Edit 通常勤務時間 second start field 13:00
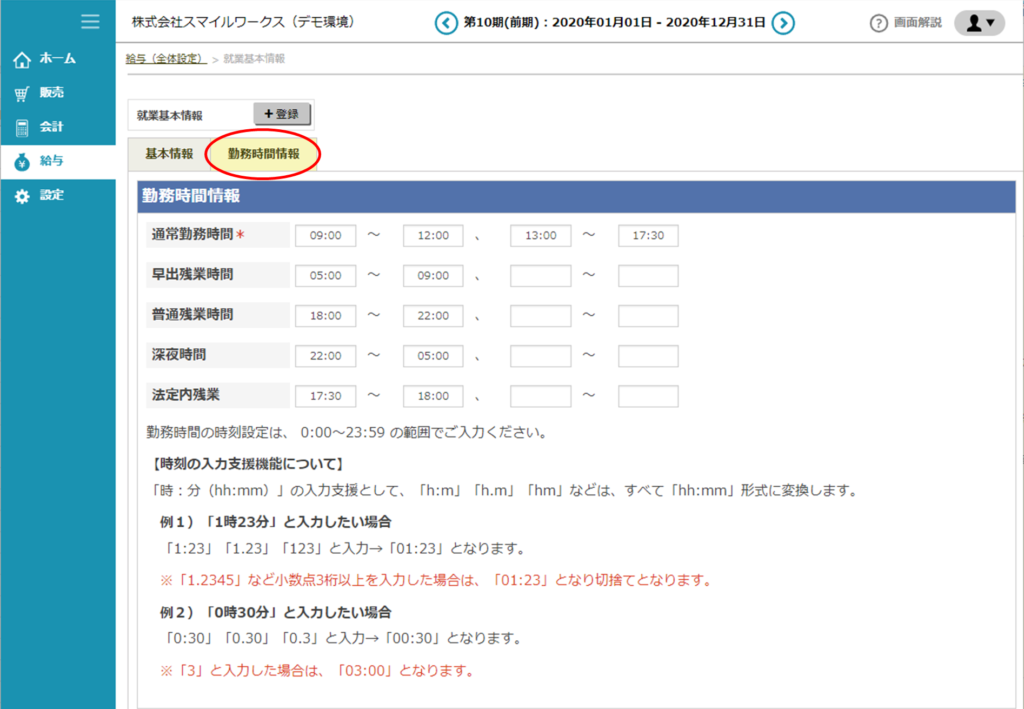The height and width of the screenshot is (709, 1024). click(x=541, y=236)
